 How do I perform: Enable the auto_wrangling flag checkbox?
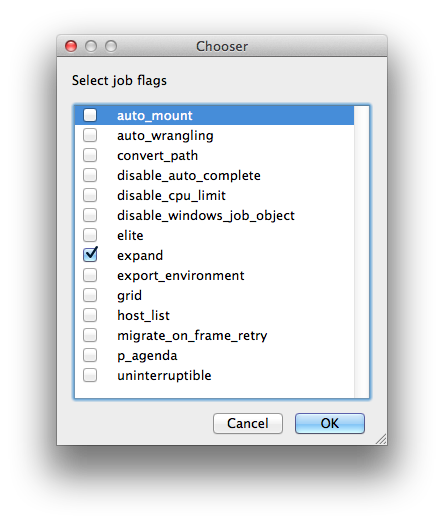coord(90,135)
